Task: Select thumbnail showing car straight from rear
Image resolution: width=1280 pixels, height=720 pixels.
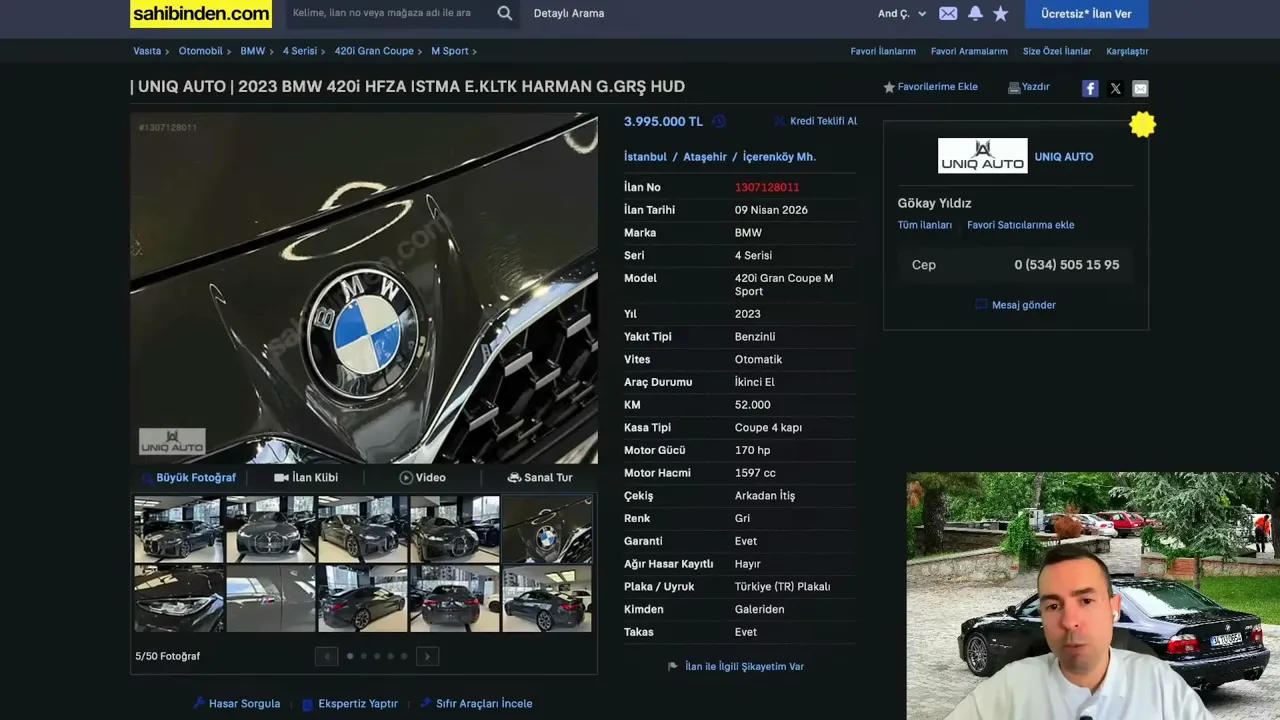Action: [x=454, y=599]
